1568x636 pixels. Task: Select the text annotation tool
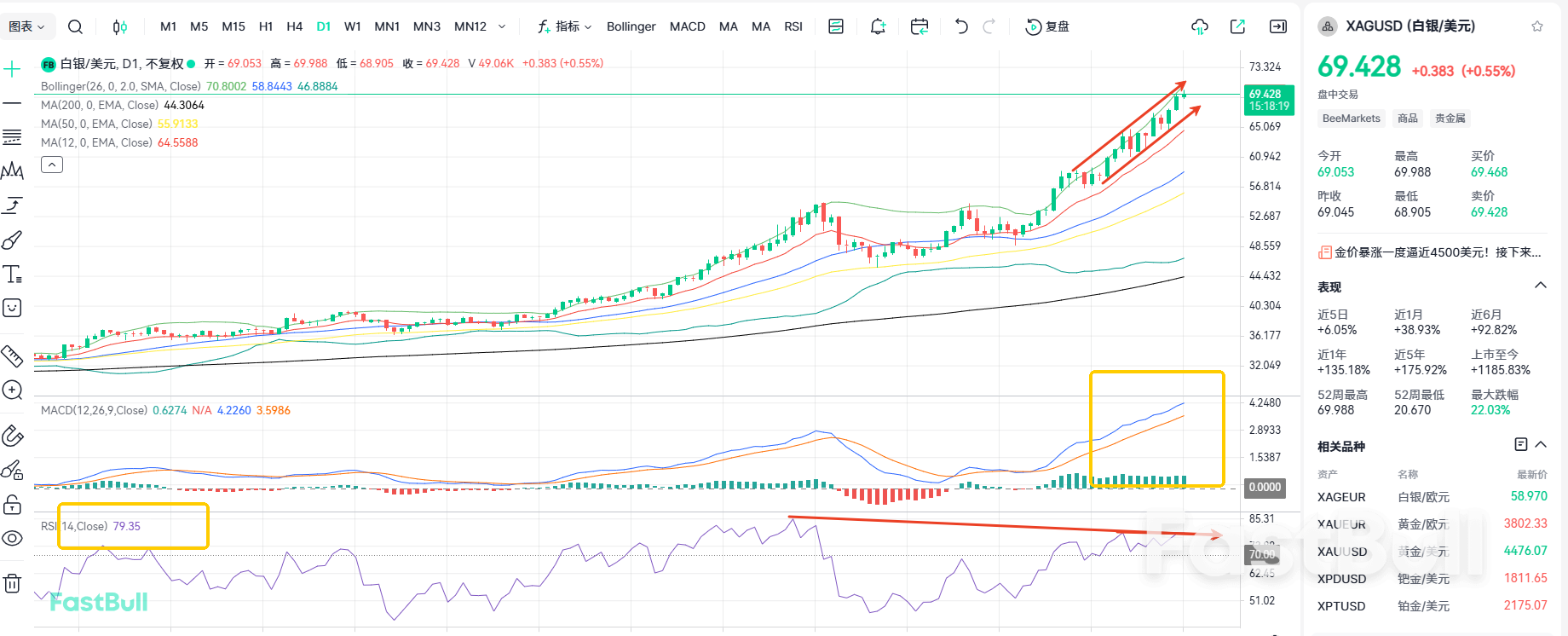12,275
